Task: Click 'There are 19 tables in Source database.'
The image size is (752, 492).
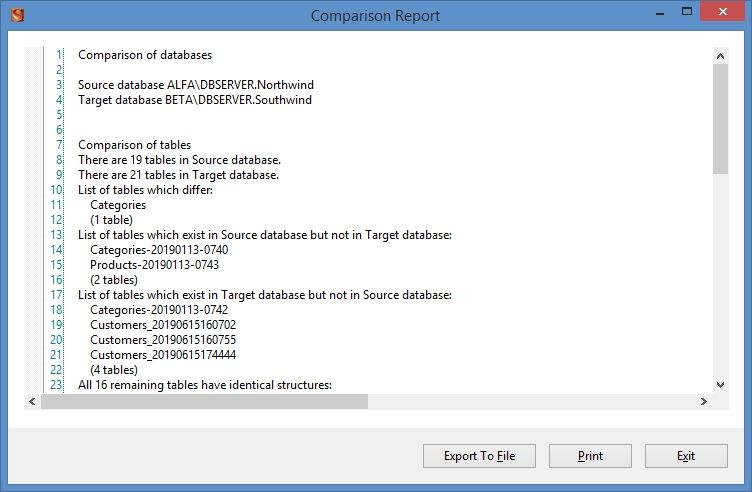Action: (x=179, y=160)
